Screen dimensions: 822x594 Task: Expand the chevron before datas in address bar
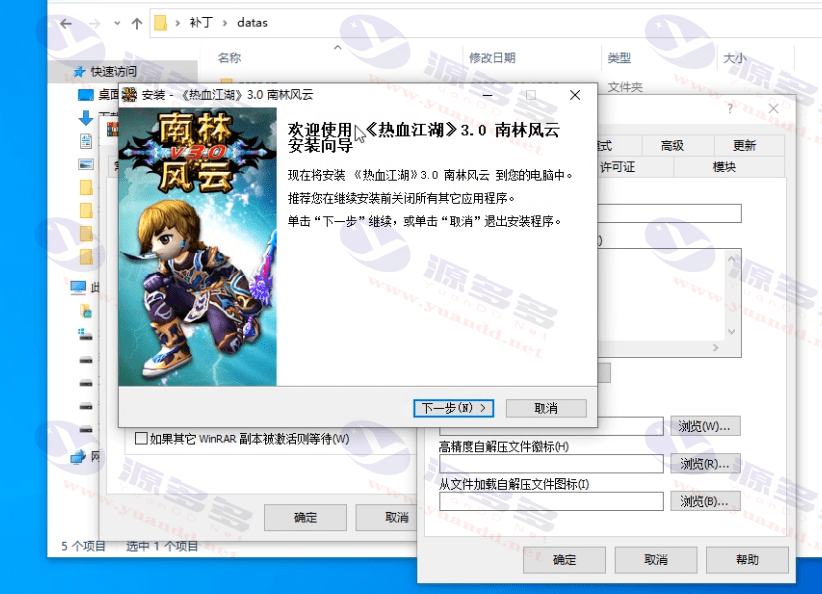tap(225, 23)
